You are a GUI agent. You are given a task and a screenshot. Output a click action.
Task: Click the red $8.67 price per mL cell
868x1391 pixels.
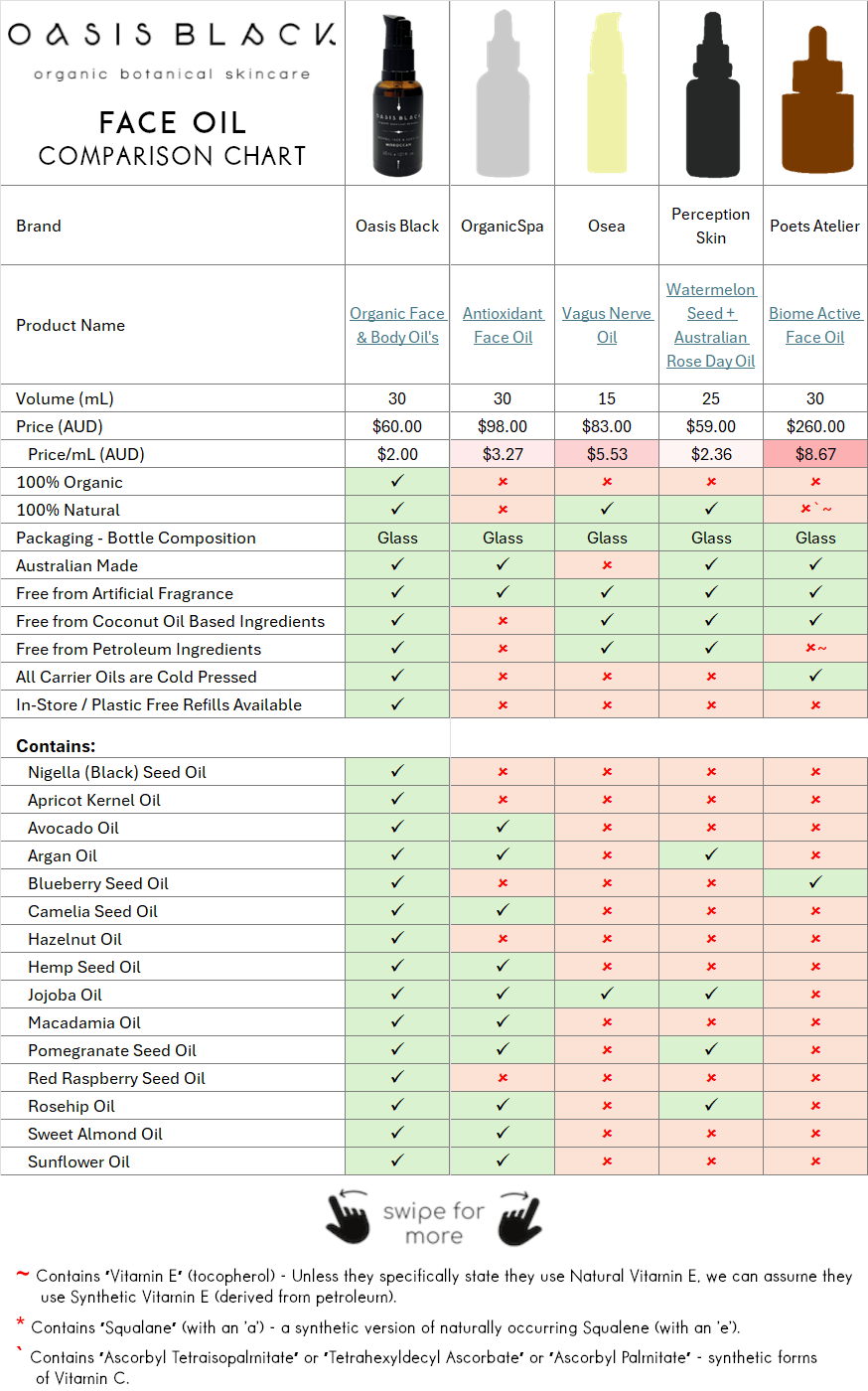coord(815,454)
